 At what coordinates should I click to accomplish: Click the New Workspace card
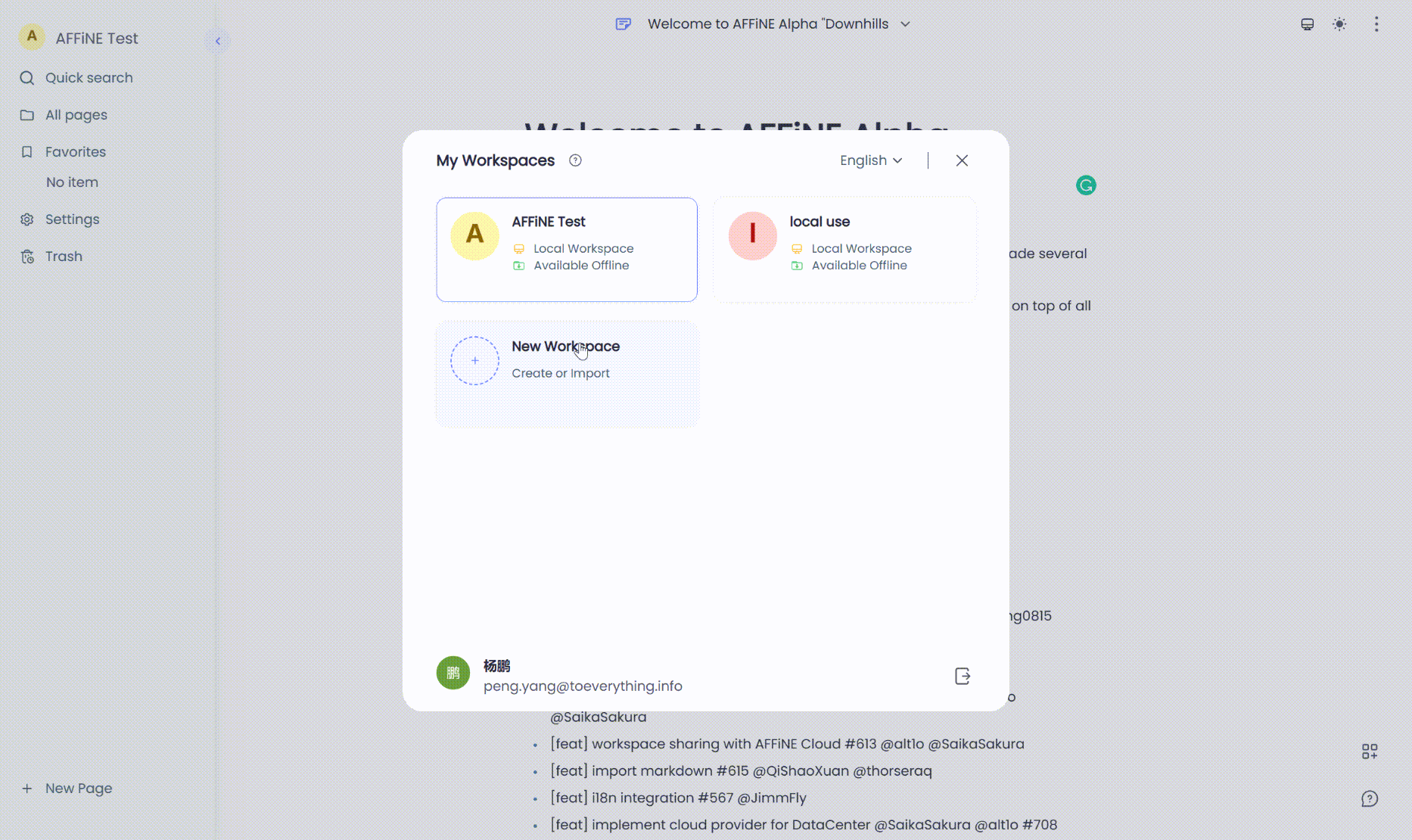point(567,375)
